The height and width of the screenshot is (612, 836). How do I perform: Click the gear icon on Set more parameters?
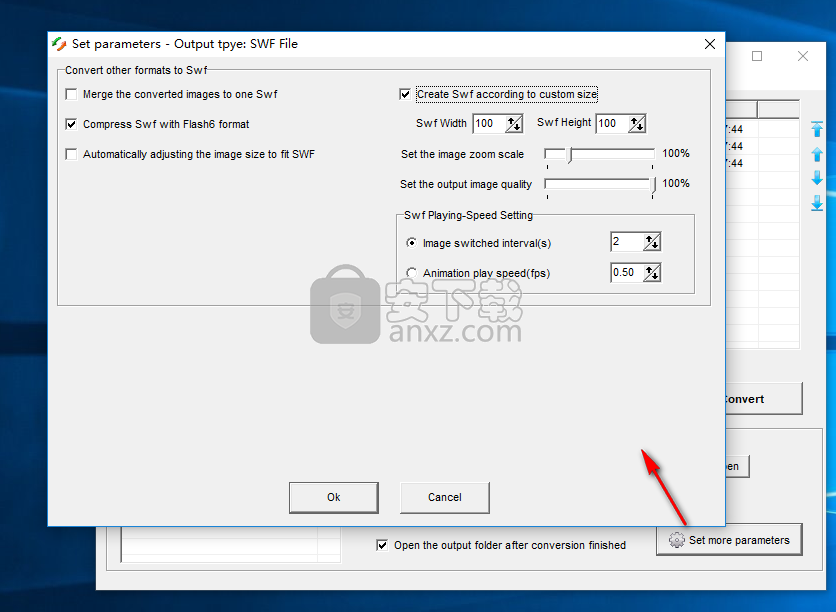pyautogui.click(x=677, y=540)
